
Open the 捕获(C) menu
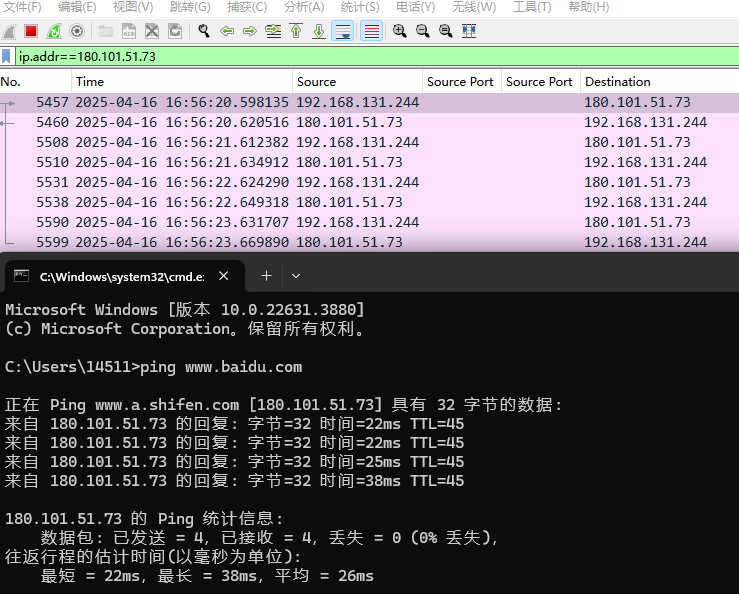coord(247,7)
